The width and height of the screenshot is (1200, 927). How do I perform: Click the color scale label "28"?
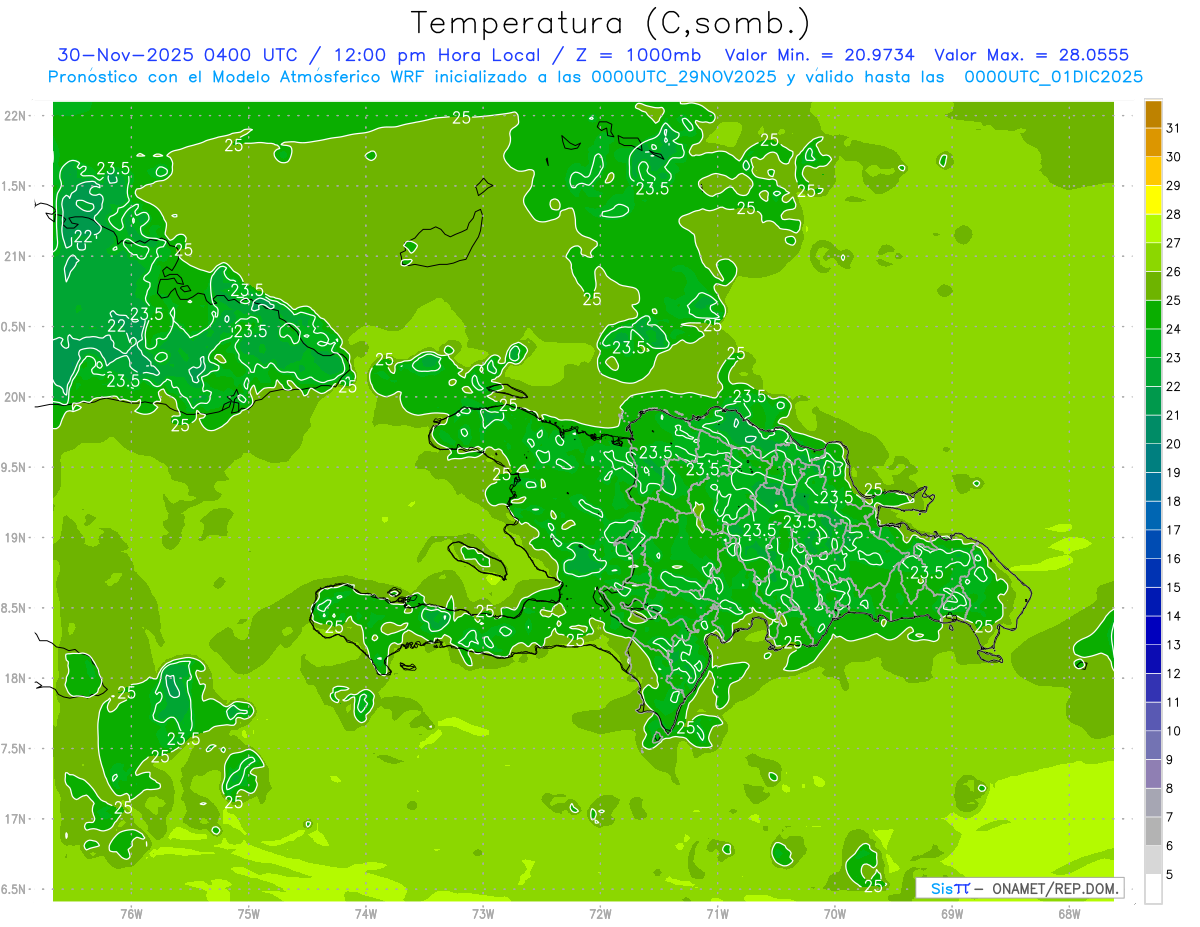click(1173, 214)
